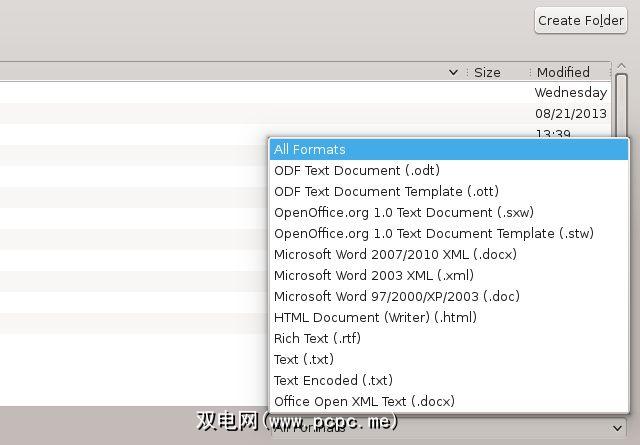Click the sort arrow in the name column header
This screenshot has width=640, height=445.
[453, 73]
